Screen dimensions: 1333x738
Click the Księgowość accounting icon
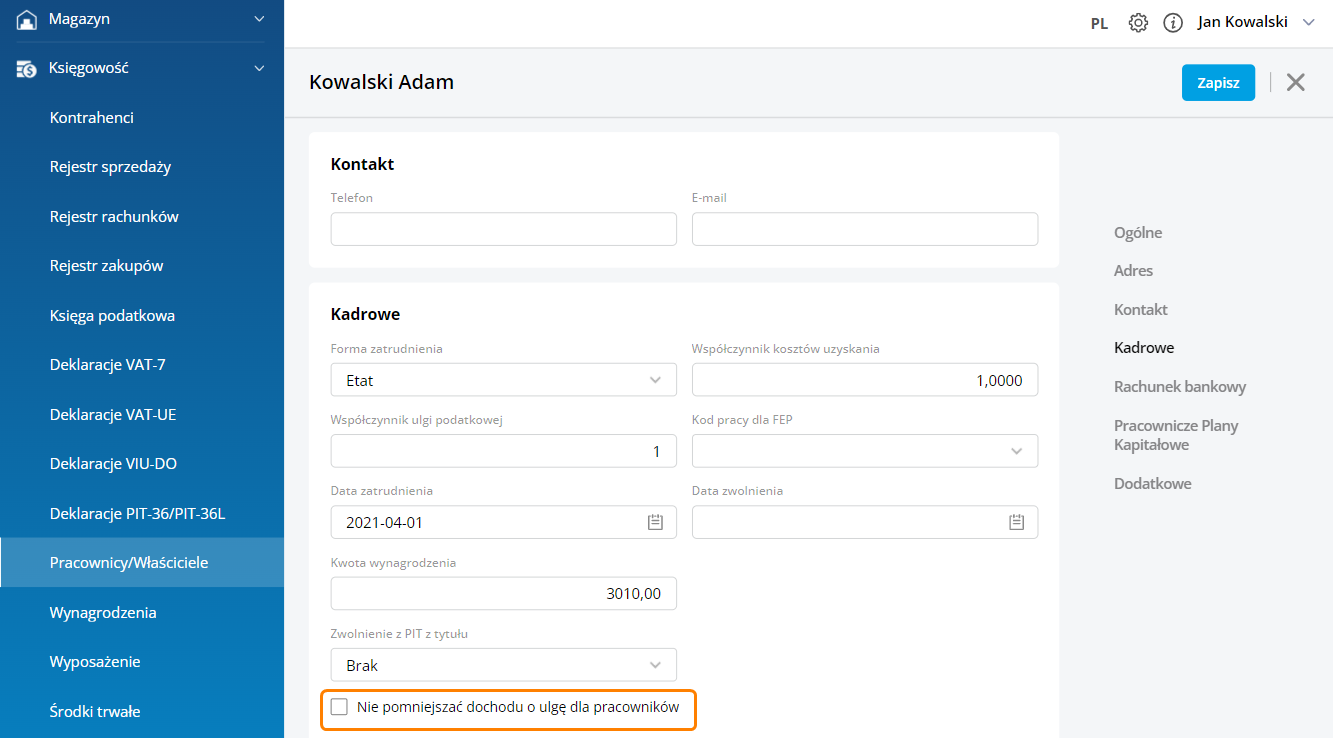pos(27,68)
